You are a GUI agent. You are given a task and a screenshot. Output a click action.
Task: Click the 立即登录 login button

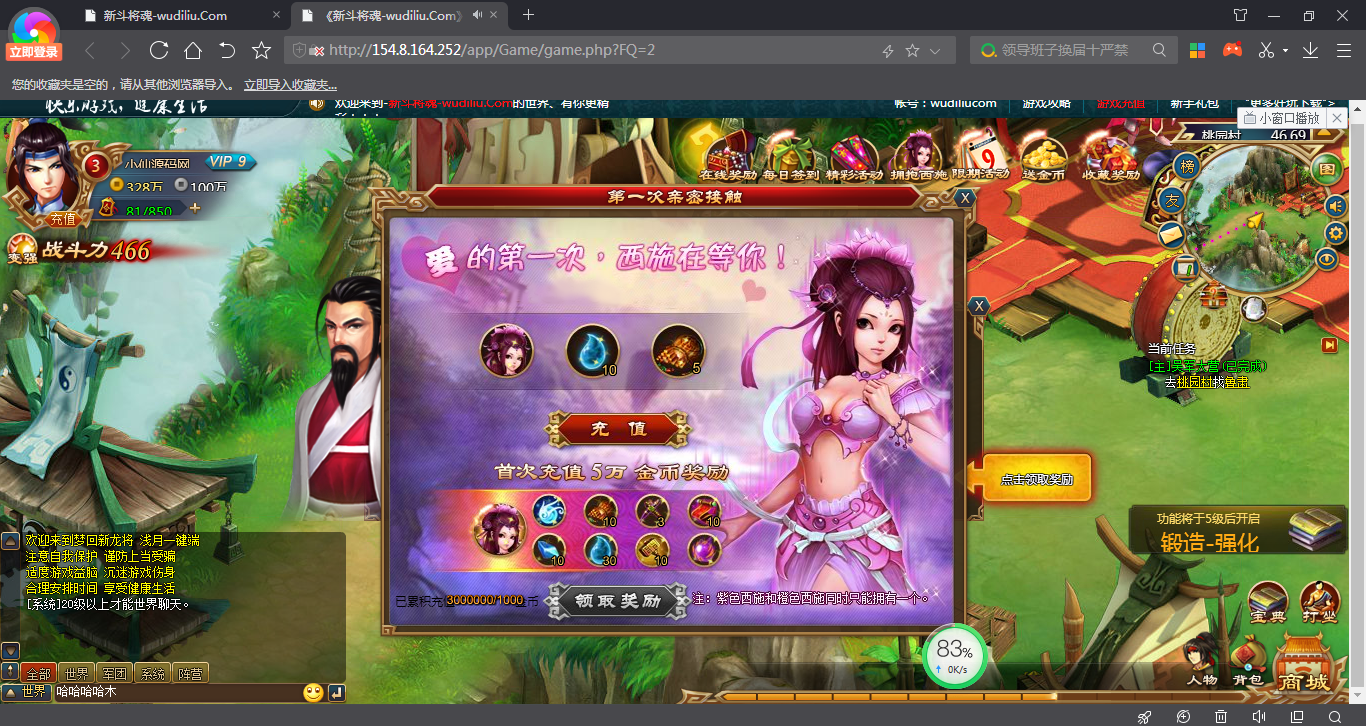[33, 52]
